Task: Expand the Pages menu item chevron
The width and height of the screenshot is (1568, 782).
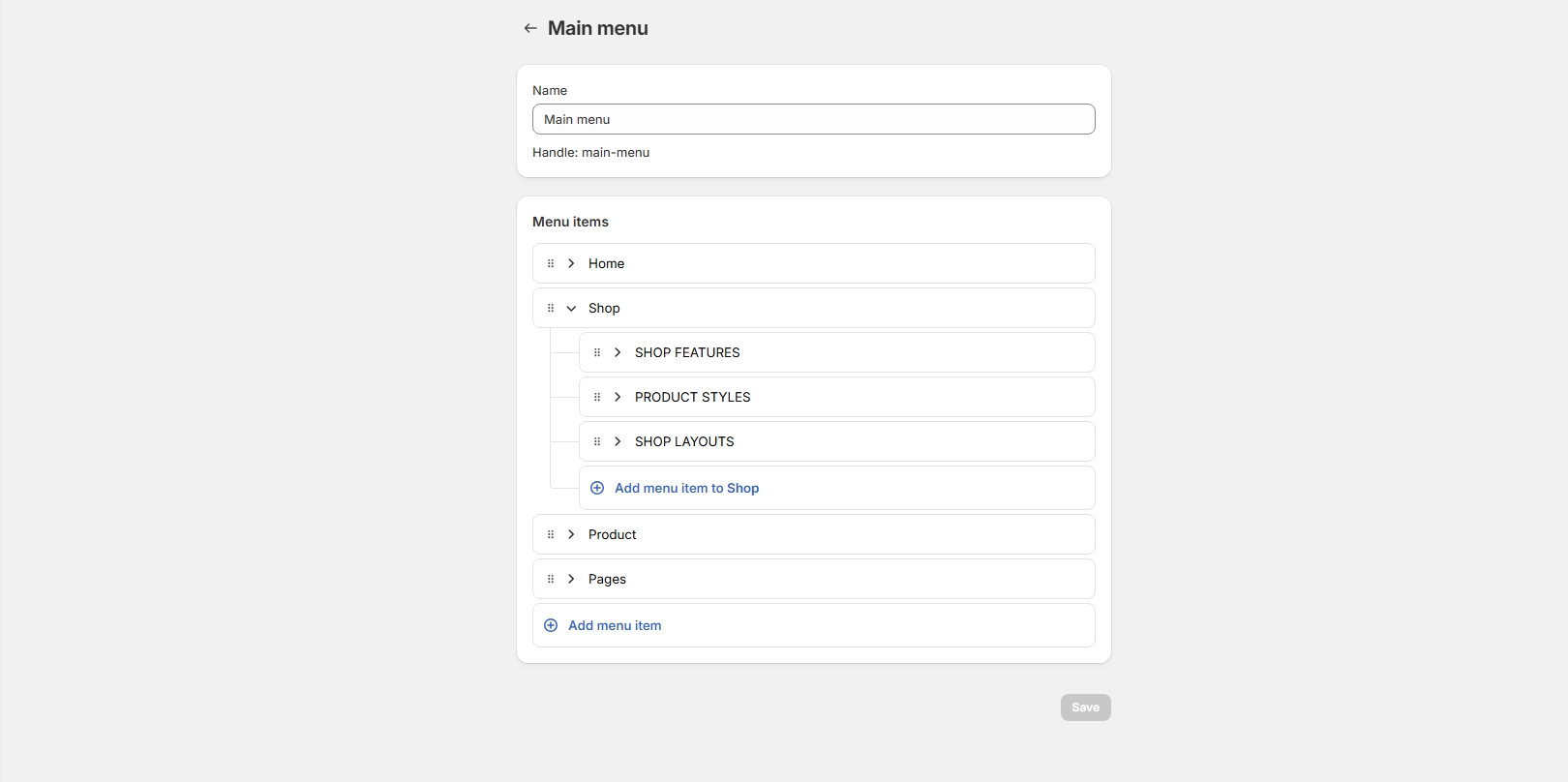Action: [571, 579]
